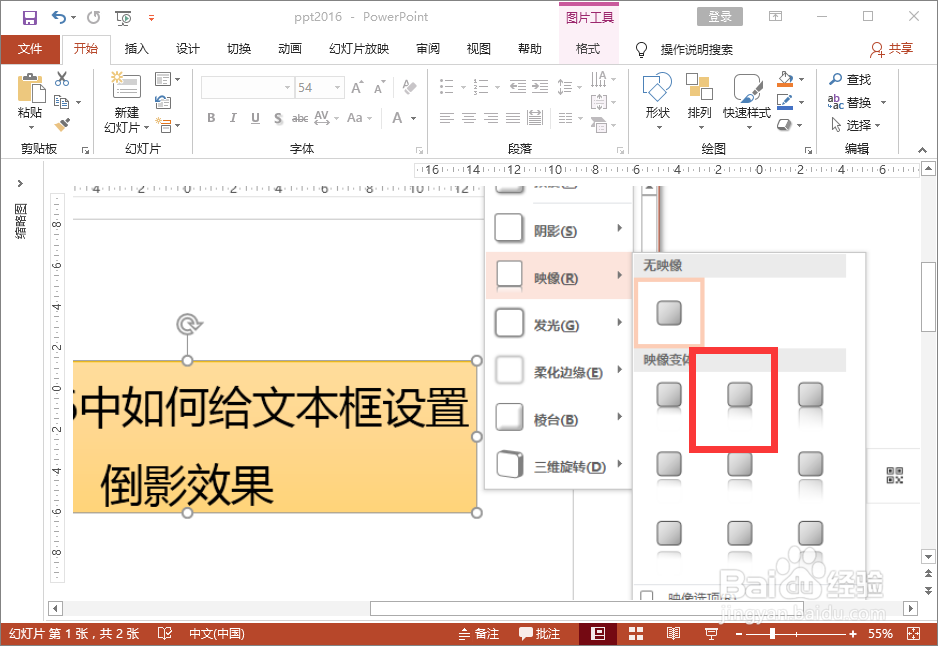Toggle Italic formatting
This screenshot has height=646, width=938.
(x=233, y=118)
